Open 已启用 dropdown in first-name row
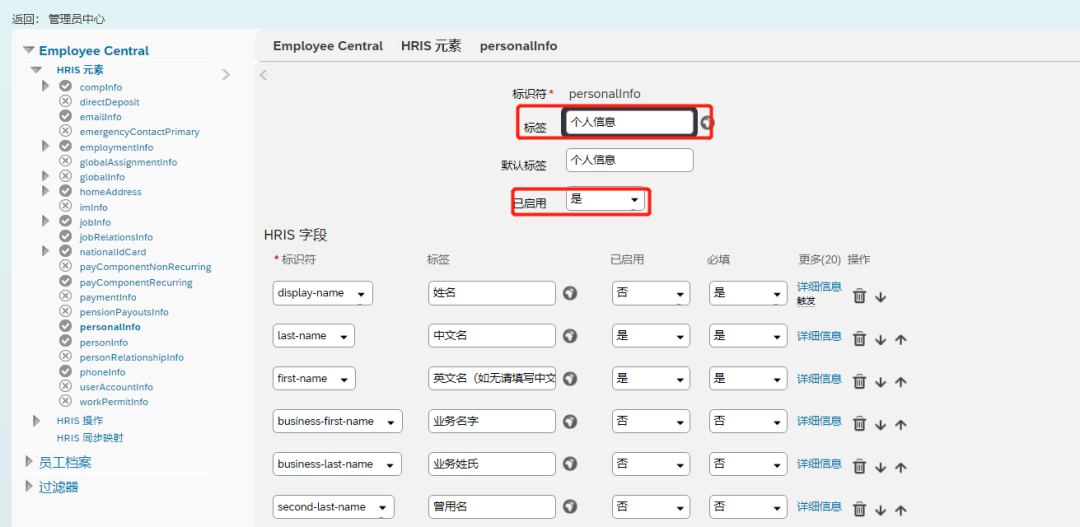Screen dimensions: 1080x527 (x=651, y=379)
